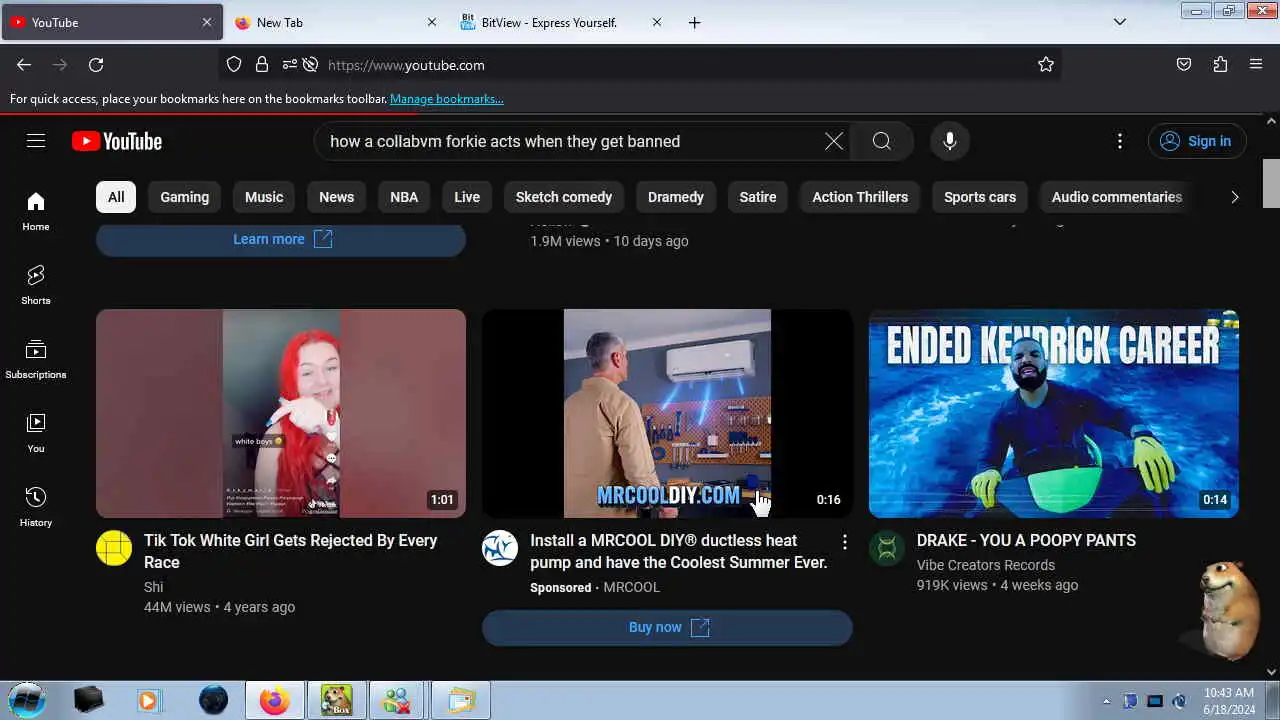Select the Music filter chip
Screen dimensions: 1280x720
click(x=264, y=197)
